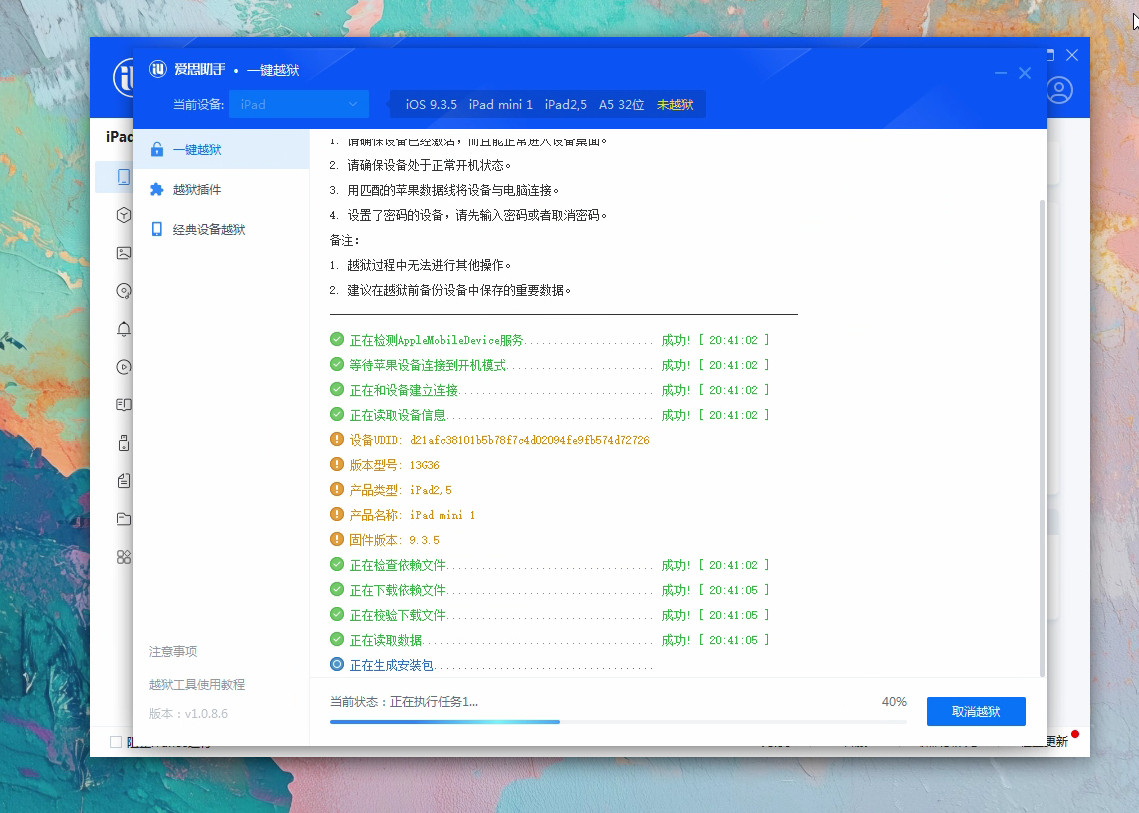Click the blue in-progress icon beside 正在生成安装包
Screen dimensions: 1139x813
pyautogui.click(x=337, y=664)
